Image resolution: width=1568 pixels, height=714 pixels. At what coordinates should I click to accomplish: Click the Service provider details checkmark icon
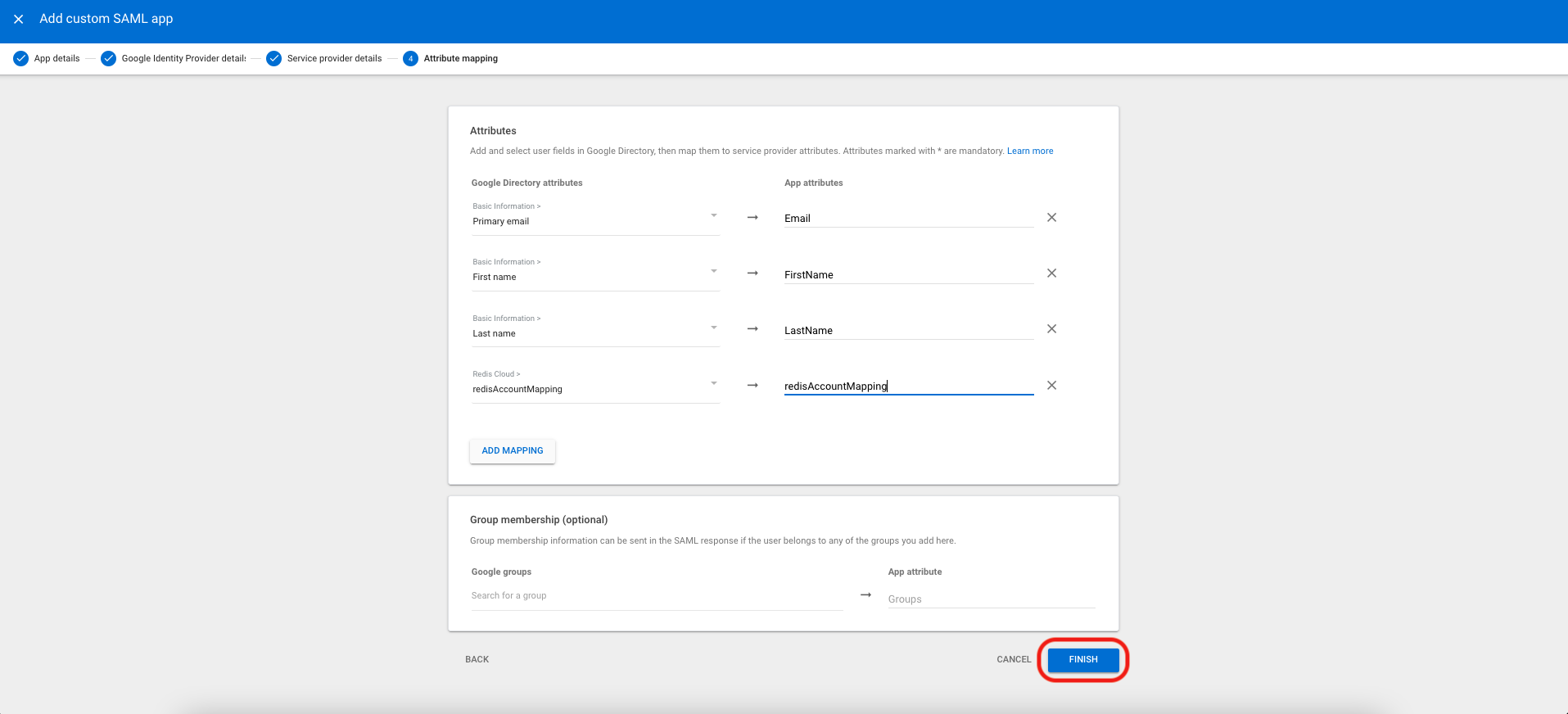click(x=274, y=59)
